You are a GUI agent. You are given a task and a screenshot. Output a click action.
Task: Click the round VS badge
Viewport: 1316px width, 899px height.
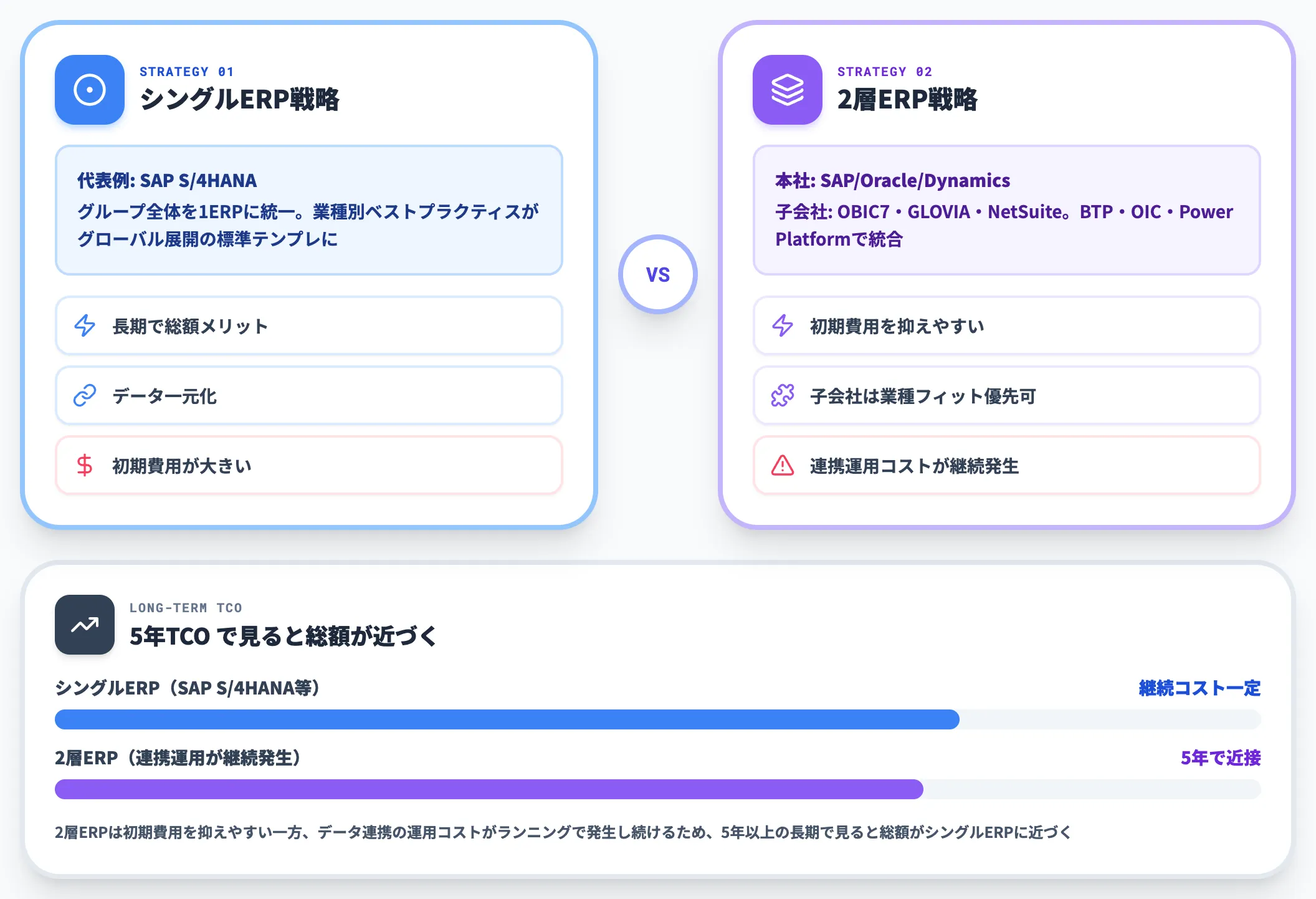[658, 274]
